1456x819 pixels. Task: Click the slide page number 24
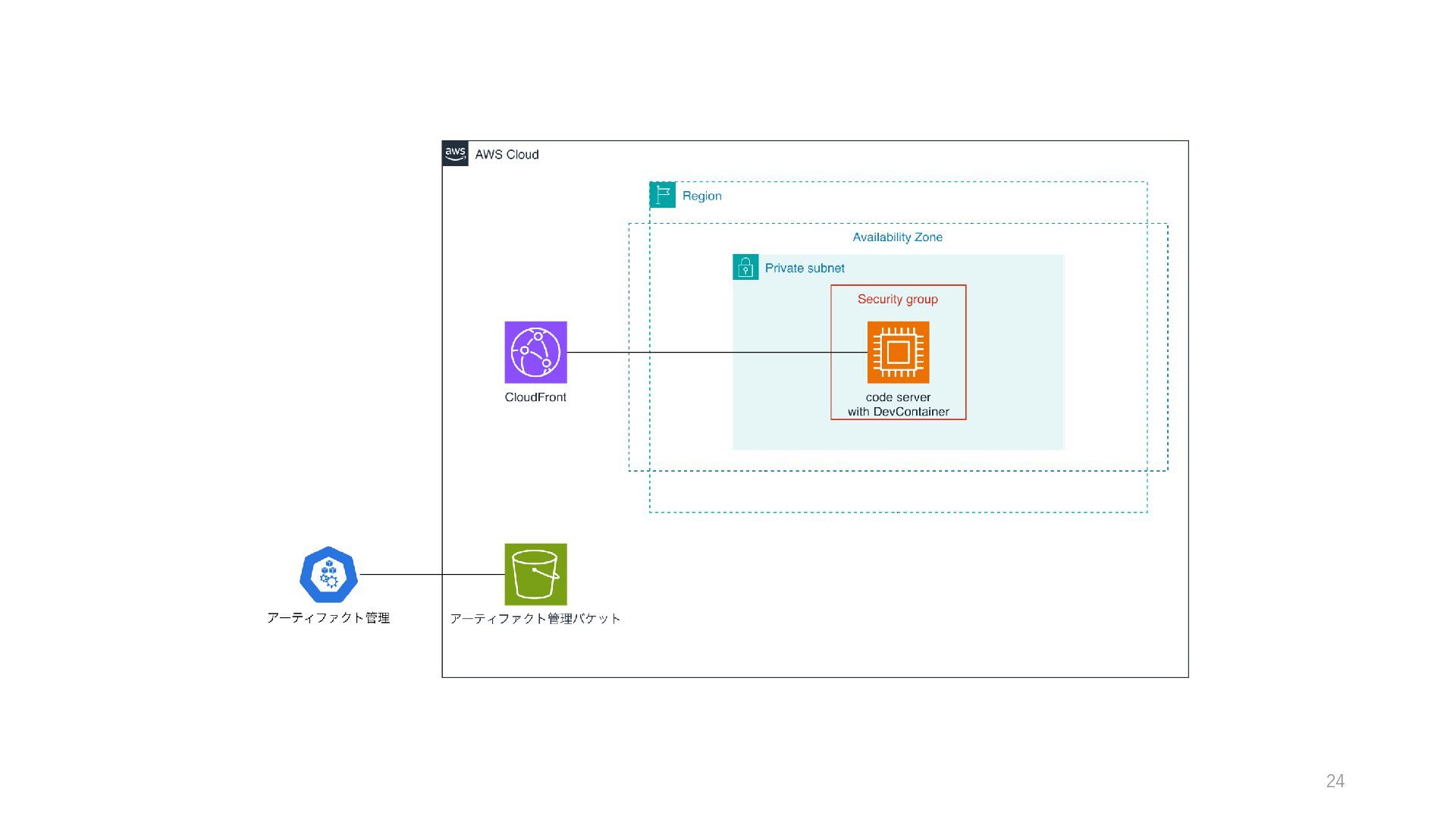click(1335, 781)
